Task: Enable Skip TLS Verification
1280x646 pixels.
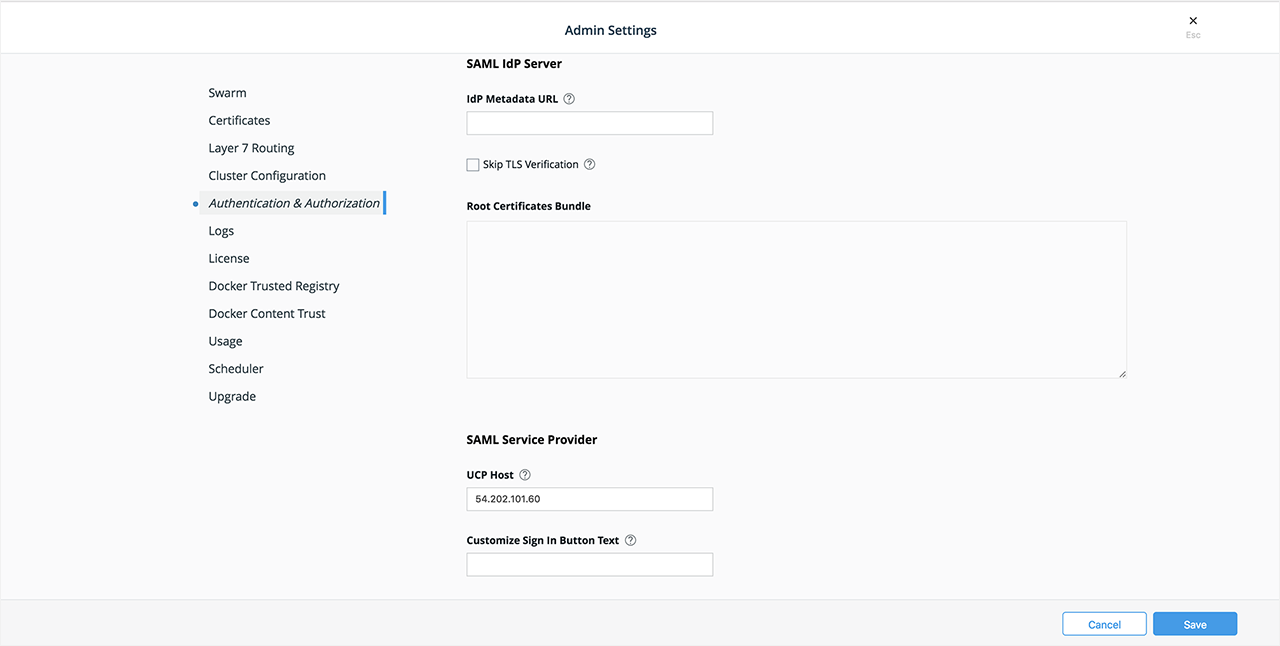Action: [x=472, y=164]
